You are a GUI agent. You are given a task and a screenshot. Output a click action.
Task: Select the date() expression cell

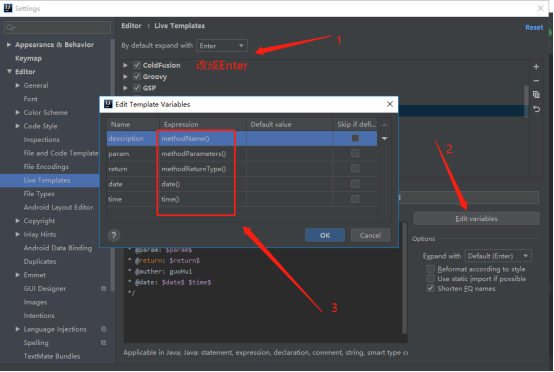(203, 184)
